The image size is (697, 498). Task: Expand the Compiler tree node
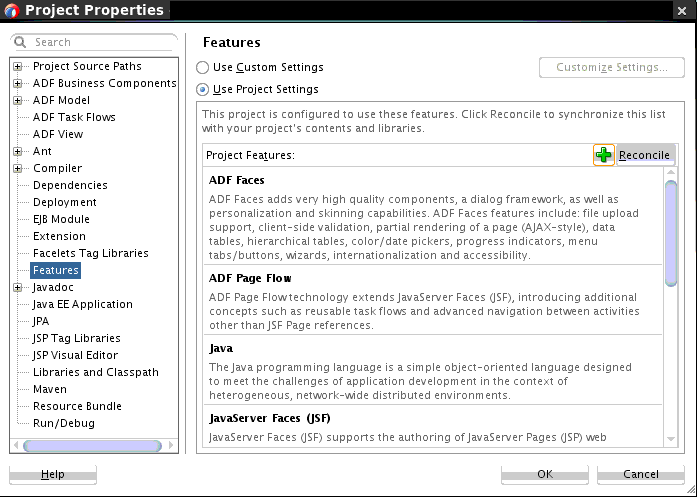pyautogui.click(x=17, y=169)
